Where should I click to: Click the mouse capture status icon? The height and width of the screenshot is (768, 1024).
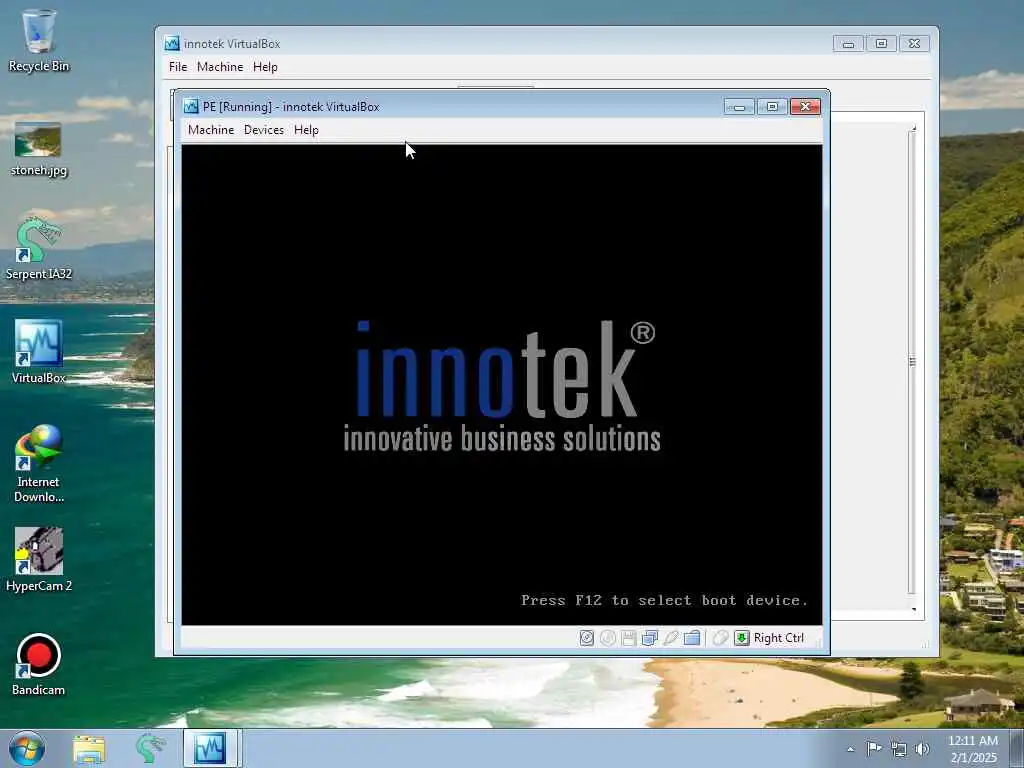(720, 638)
